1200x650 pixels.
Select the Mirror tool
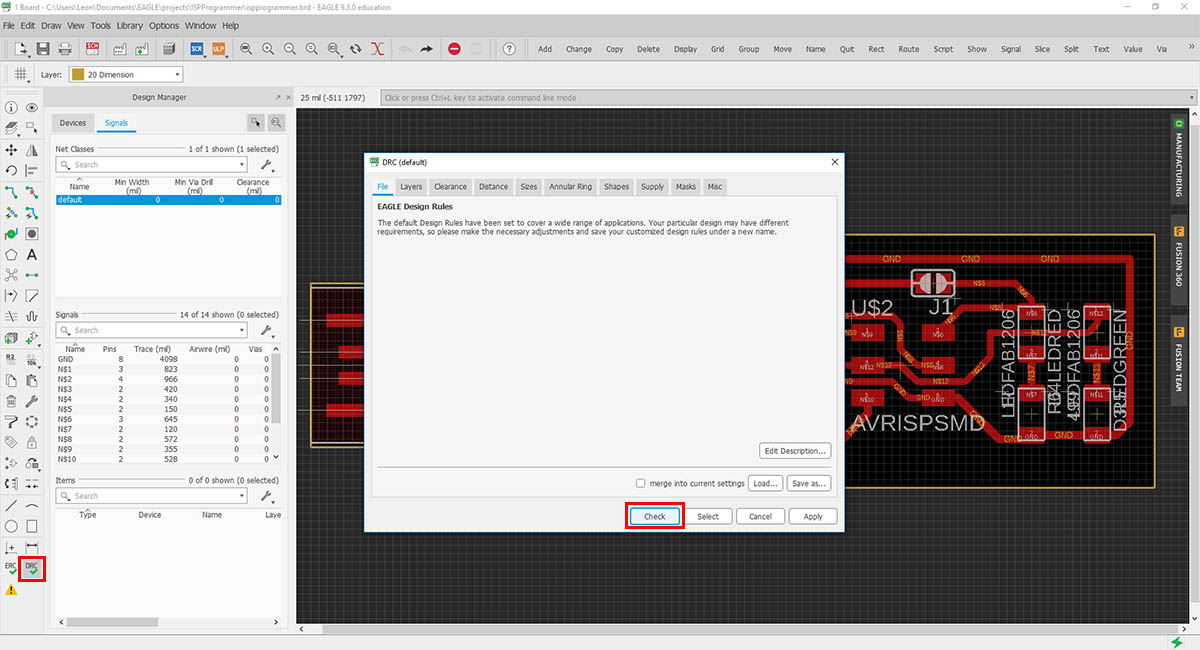[x=32, y=150]
